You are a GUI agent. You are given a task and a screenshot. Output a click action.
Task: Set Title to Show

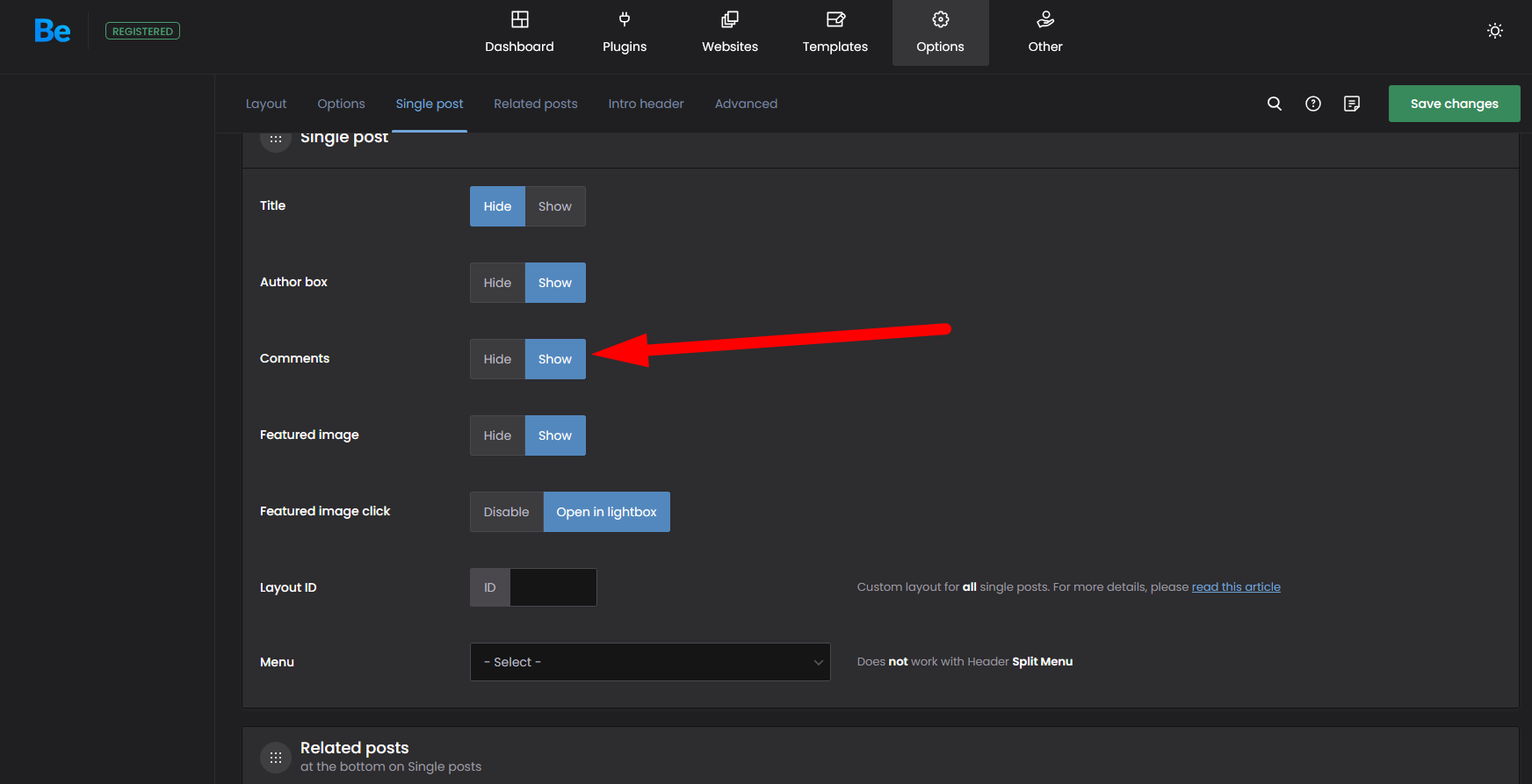[554, 206]
